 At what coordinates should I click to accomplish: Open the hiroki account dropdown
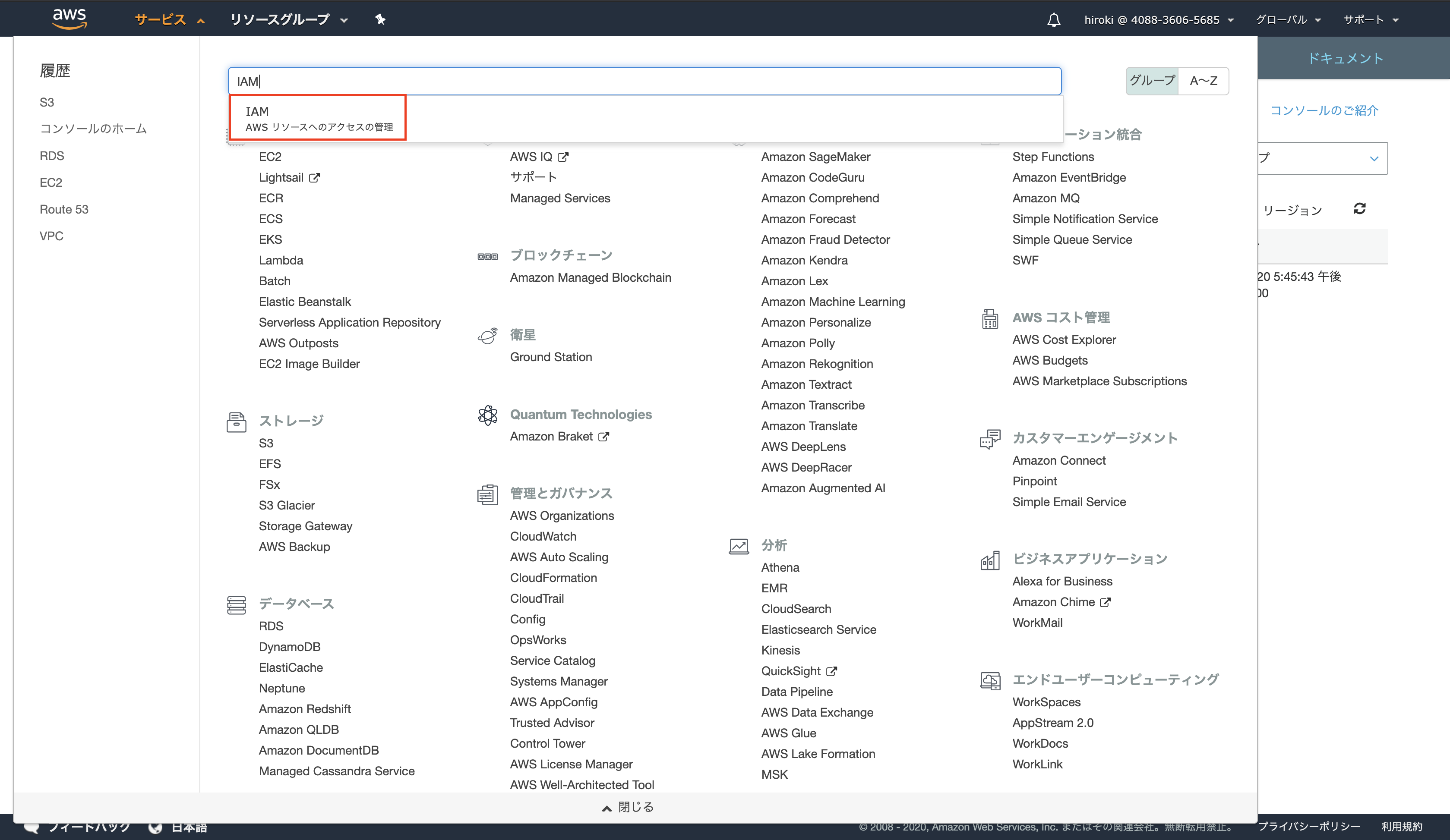click(1158, 19)
